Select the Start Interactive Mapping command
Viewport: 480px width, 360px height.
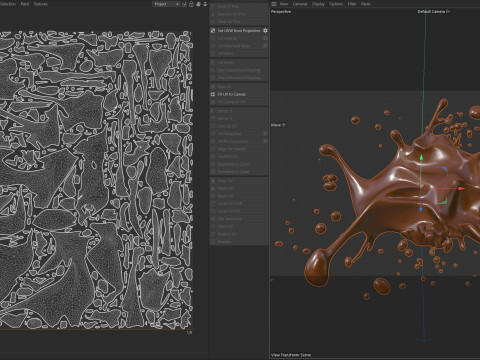[239, 70]
